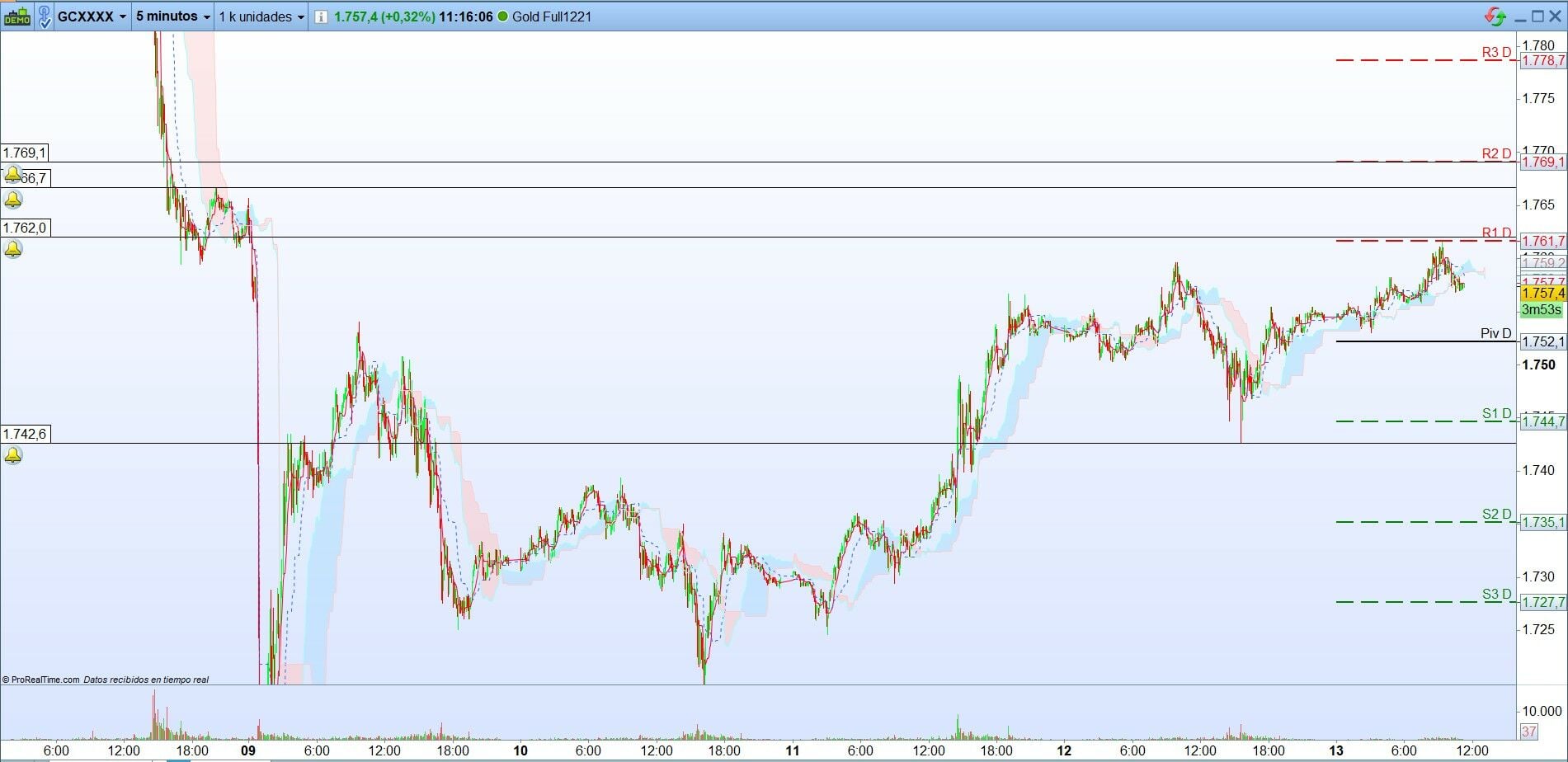This screenshot has width=1568, height=762.
Task: Click the 1.744,7 price tag on axis
Action: coord(1542,422)
